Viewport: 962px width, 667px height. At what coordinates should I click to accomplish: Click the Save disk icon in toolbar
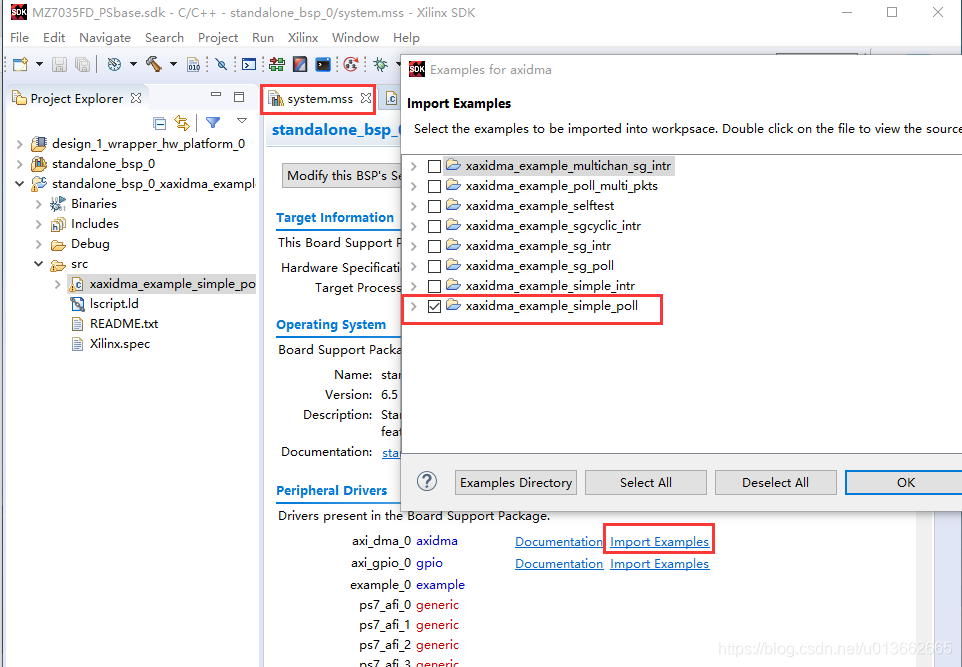(x=60, y=64)
